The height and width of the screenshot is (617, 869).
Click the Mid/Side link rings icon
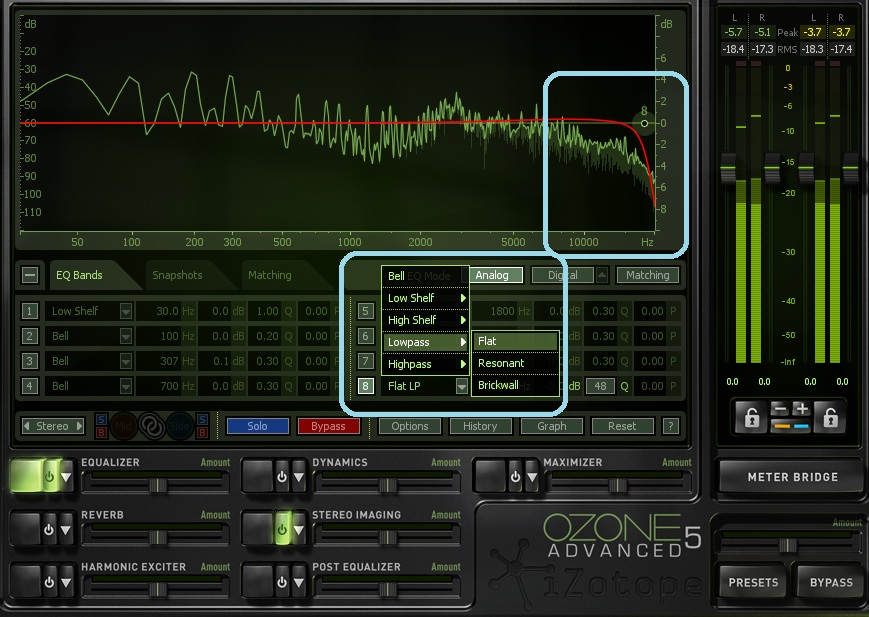pyautogui.click(x=150, y=426)
